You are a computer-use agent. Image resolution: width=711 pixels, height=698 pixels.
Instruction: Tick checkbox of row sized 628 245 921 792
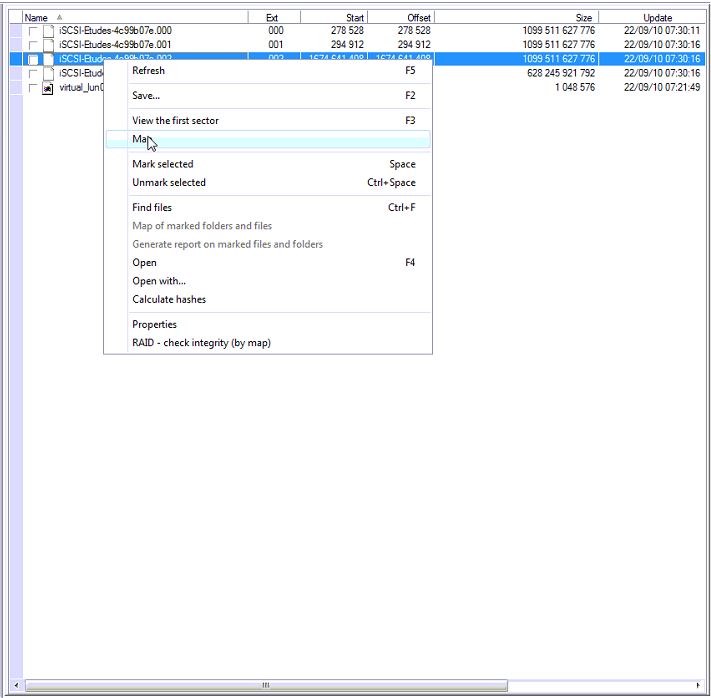tap(33, 73)
